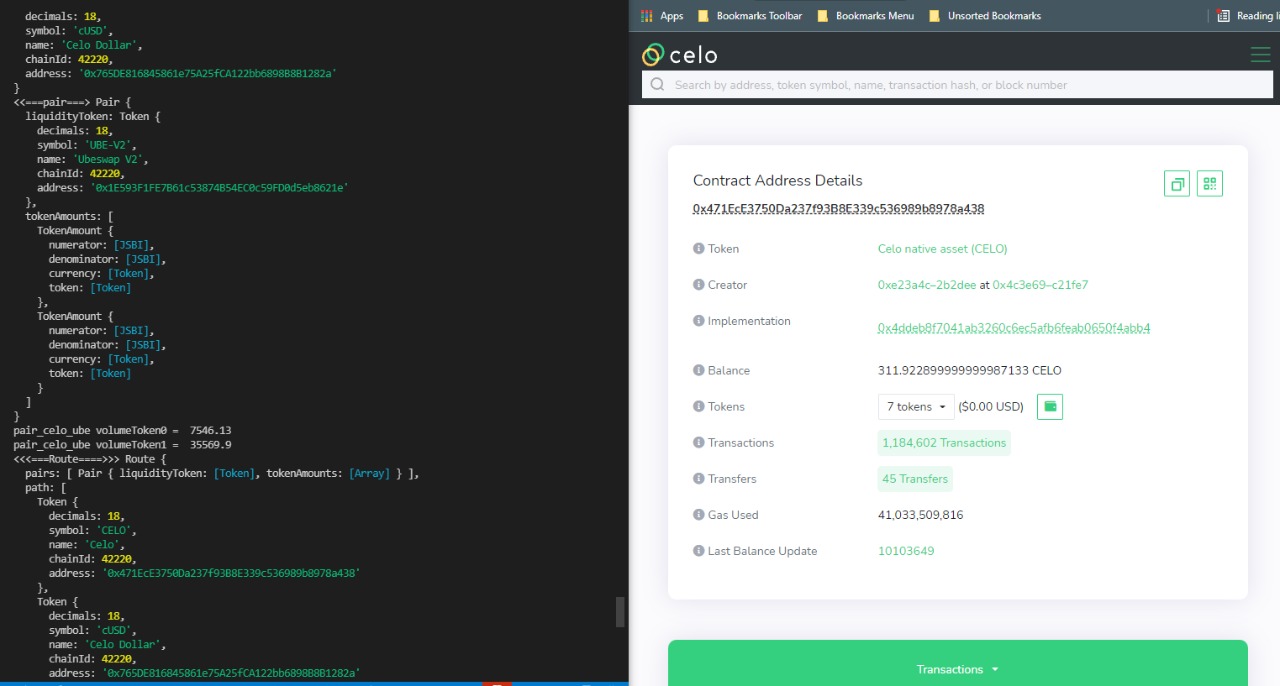Click the 311.922899999999987133 CELO balance value
This screenshot has width=1280, height=686.
click(x=969, y=371)
